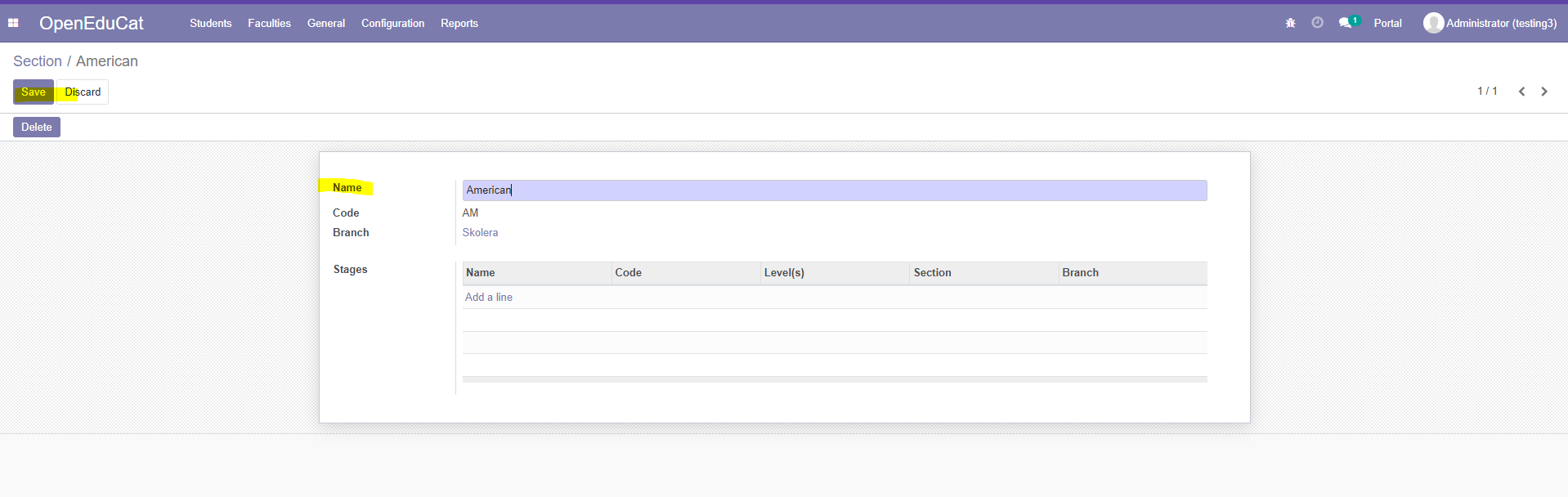Viewport: 1568px width, 497px height.
Task: Open the General menu
Action: [326, 23]
